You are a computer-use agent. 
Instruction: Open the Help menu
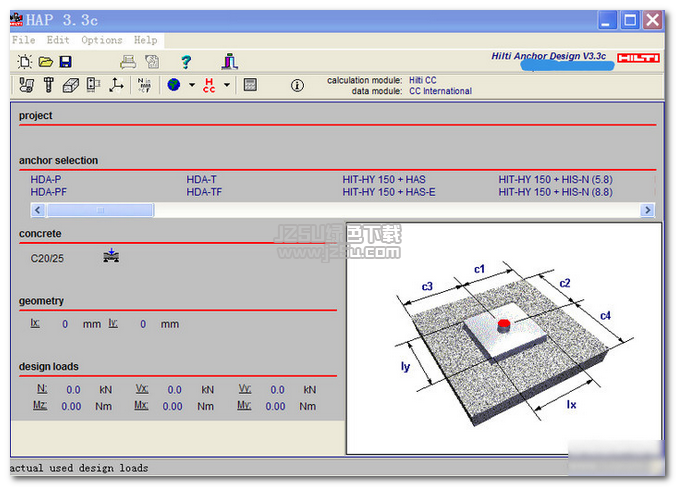click(145, 40)
